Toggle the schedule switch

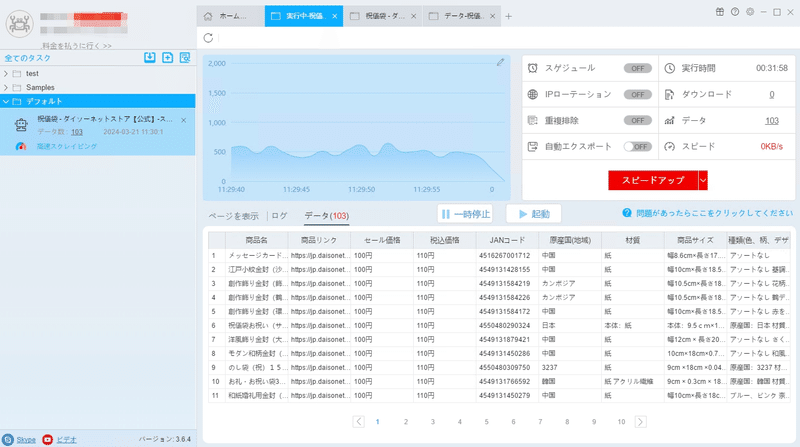tap(638, 68)
